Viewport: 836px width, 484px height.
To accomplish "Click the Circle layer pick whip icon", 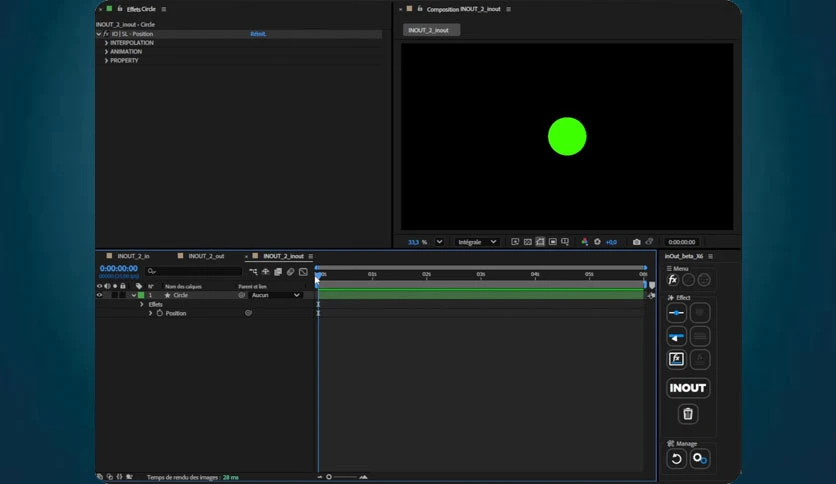I will click(x=242, y=295).
